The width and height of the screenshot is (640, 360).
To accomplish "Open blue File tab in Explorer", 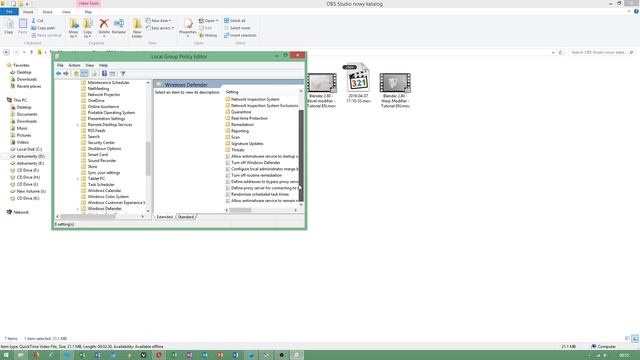I will (x=9, y=12).
